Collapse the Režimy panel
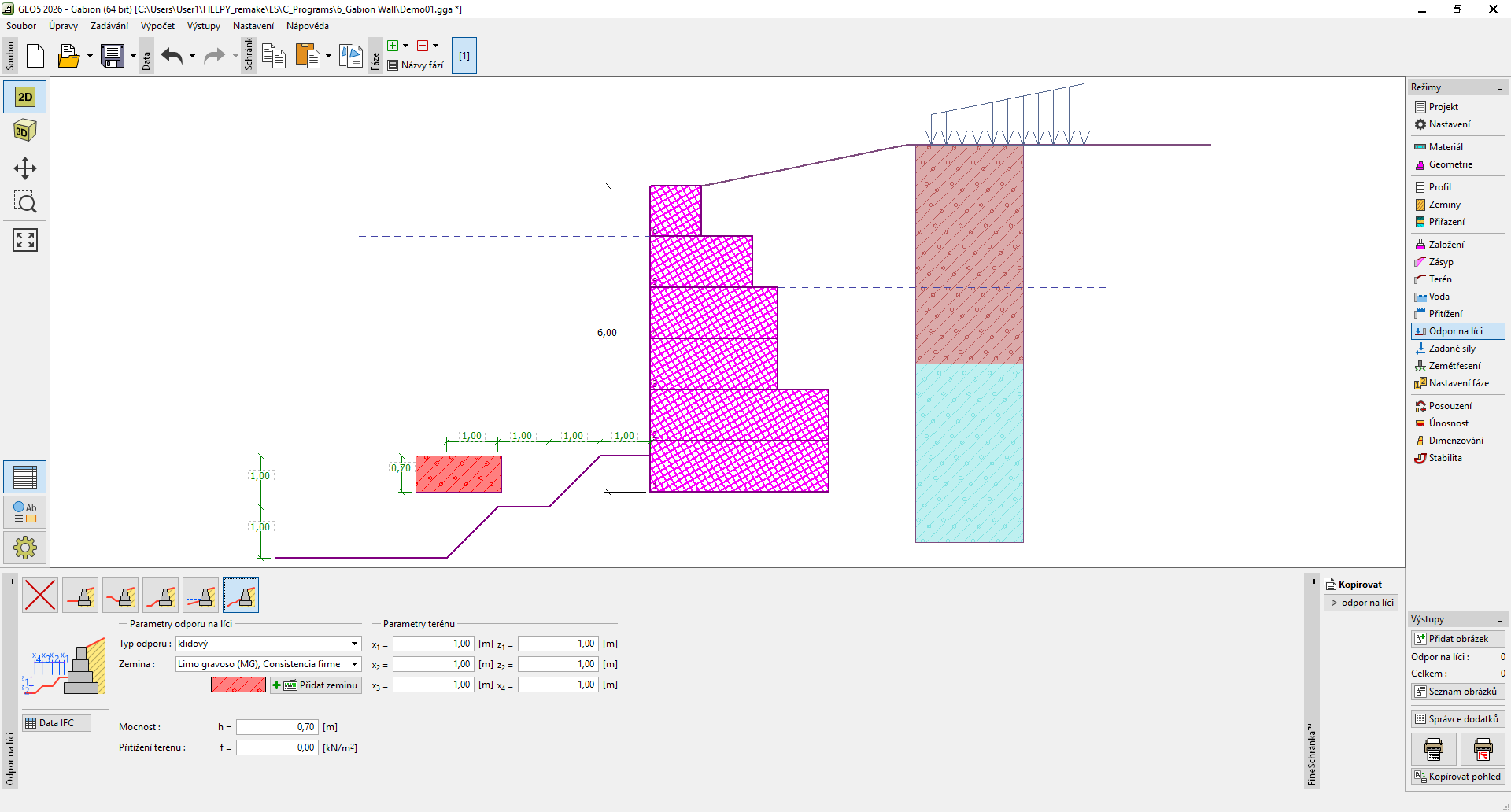 [1499, 88]
